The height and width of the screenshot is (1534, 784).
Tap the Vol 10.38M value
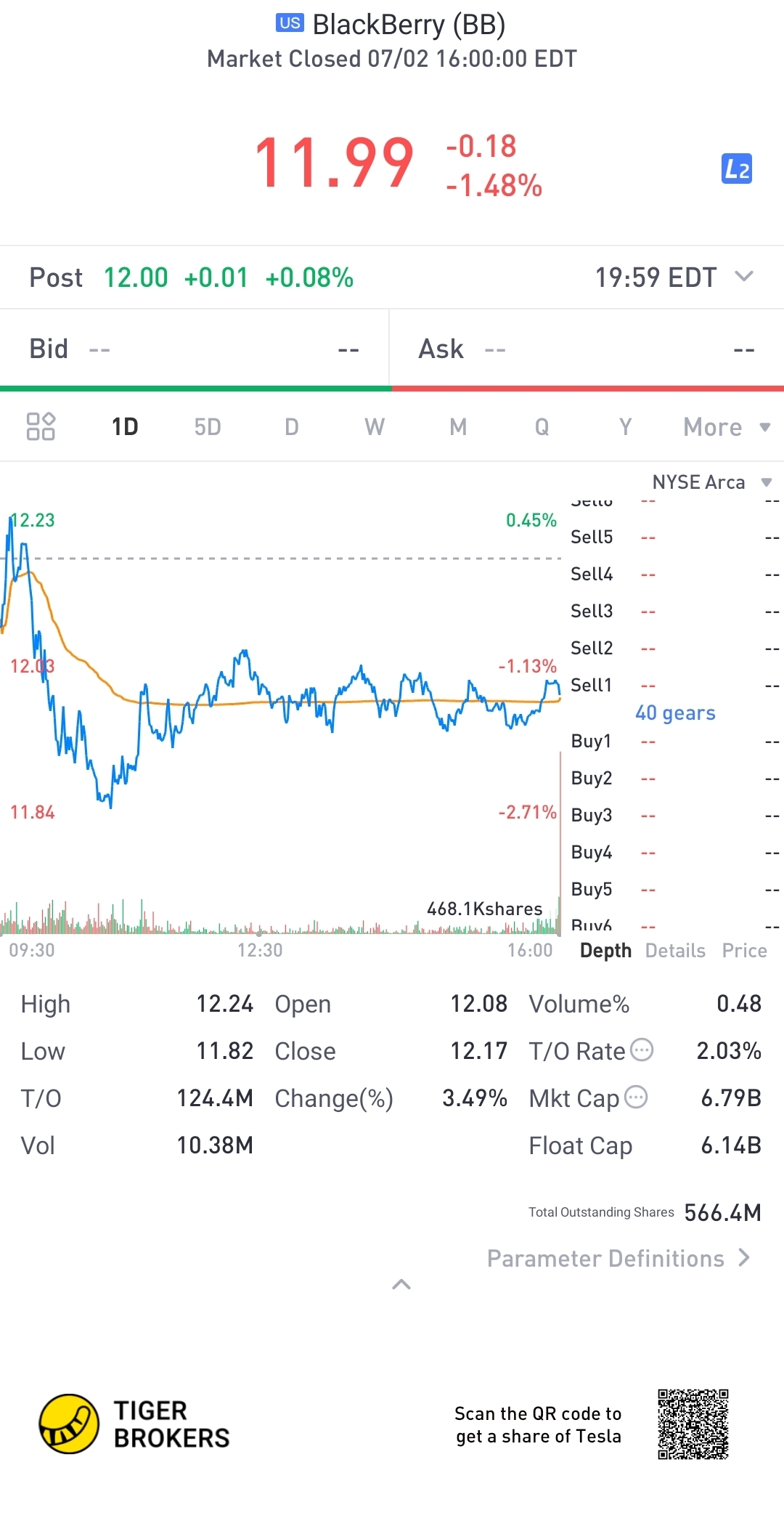coord(216,1145)
